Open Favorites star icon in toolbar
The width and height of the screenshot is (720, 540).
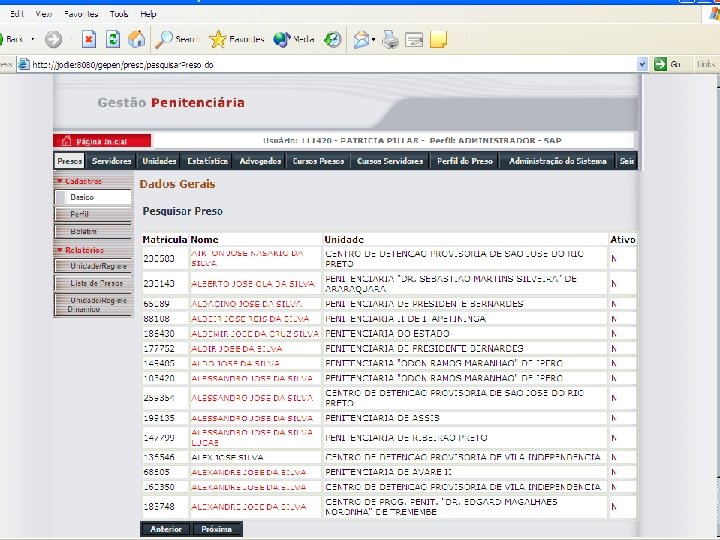pyautogui.click(x=218, y=39)
